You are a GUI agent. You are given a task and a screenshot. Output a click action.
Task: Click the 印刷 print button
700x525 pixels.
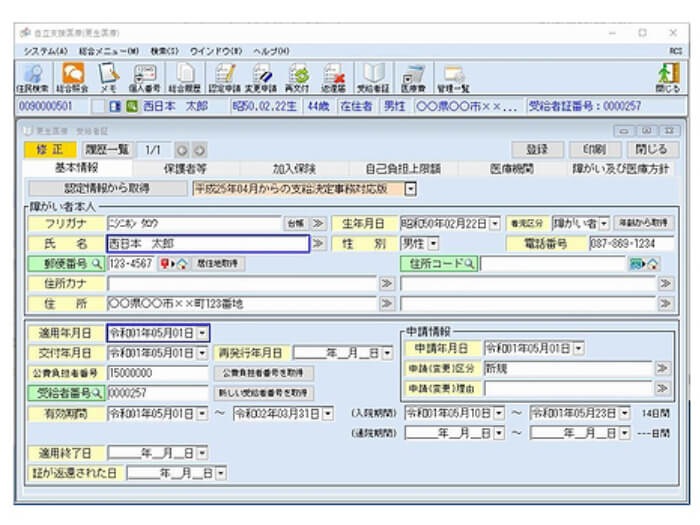594,149
